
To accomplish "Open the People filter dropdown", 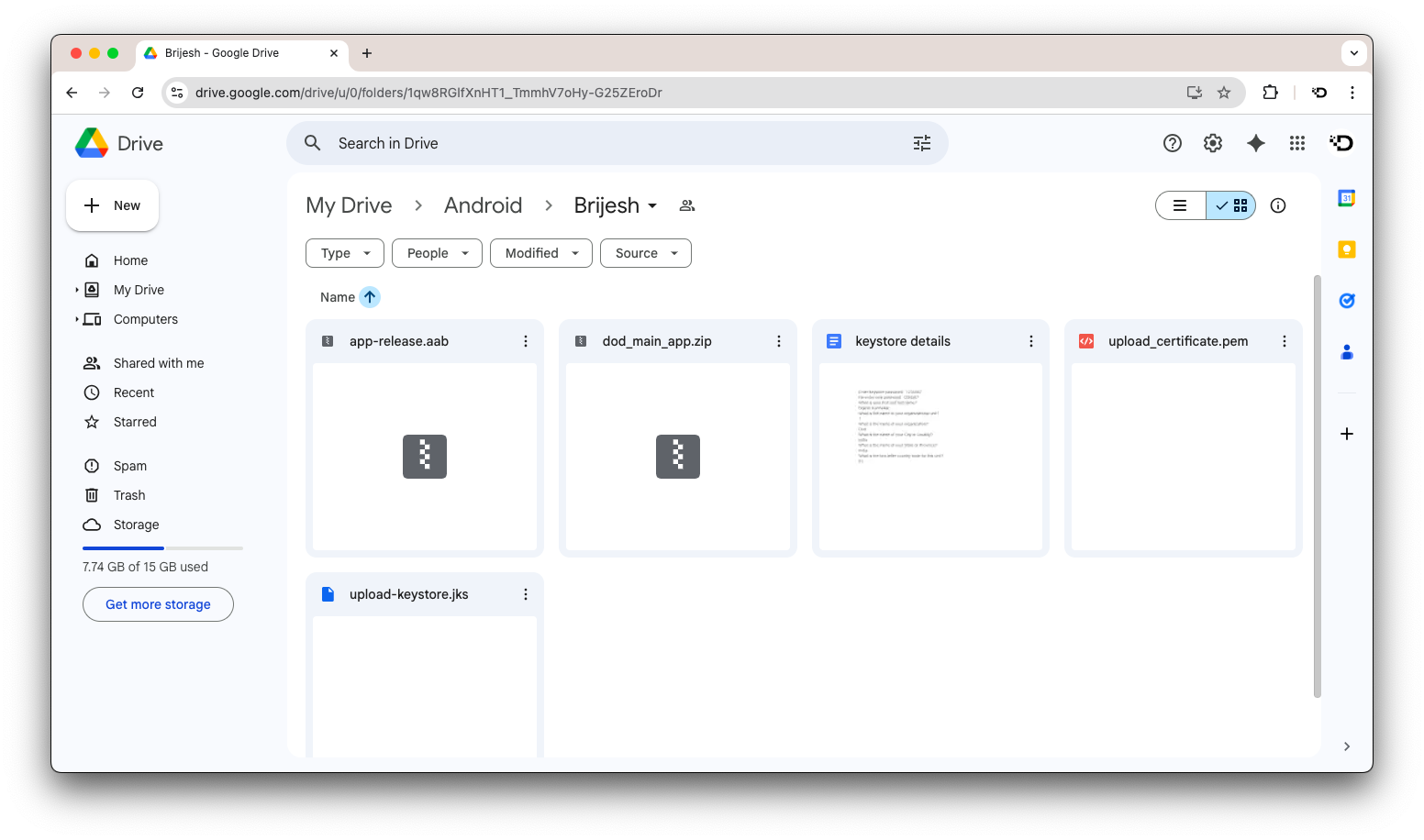I will pos(437,253).
